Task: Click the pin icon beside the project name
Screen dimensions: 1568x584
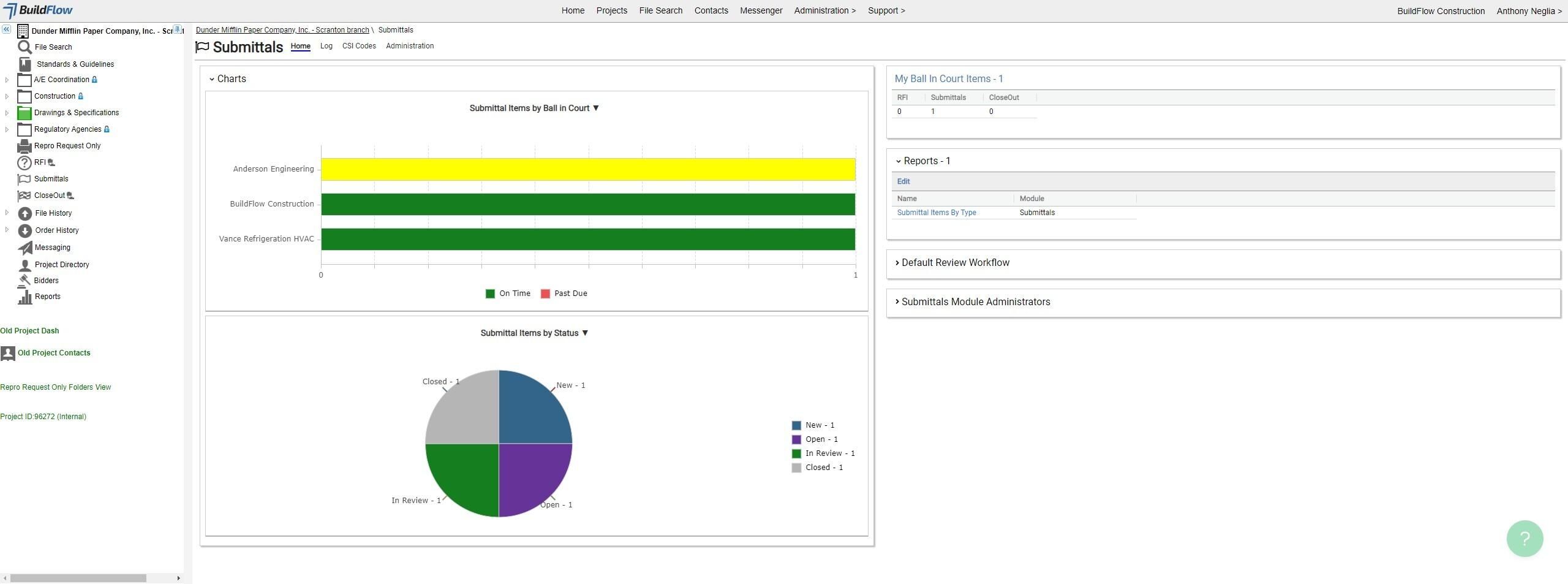Action: [x=178, y=29]
